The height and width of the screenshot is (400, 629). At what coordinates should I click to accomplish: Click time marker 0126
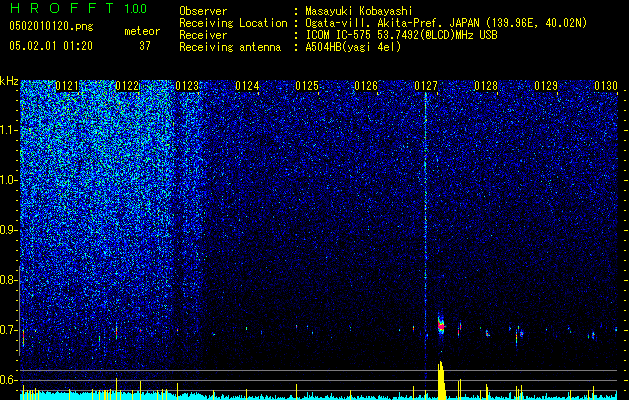coord(366,86)
